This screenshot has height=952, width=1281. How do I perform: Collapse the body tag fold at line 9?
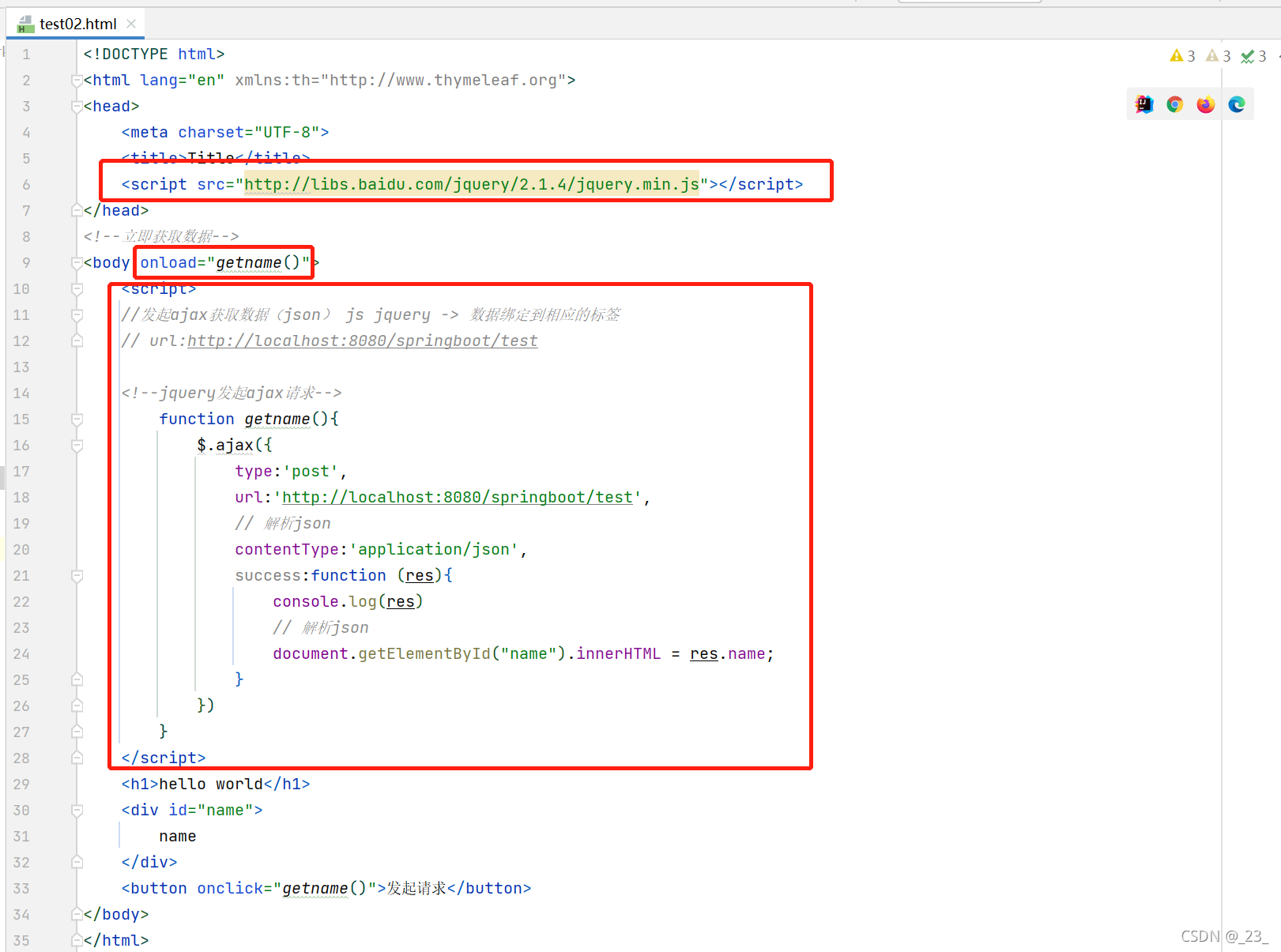point(77,262)
